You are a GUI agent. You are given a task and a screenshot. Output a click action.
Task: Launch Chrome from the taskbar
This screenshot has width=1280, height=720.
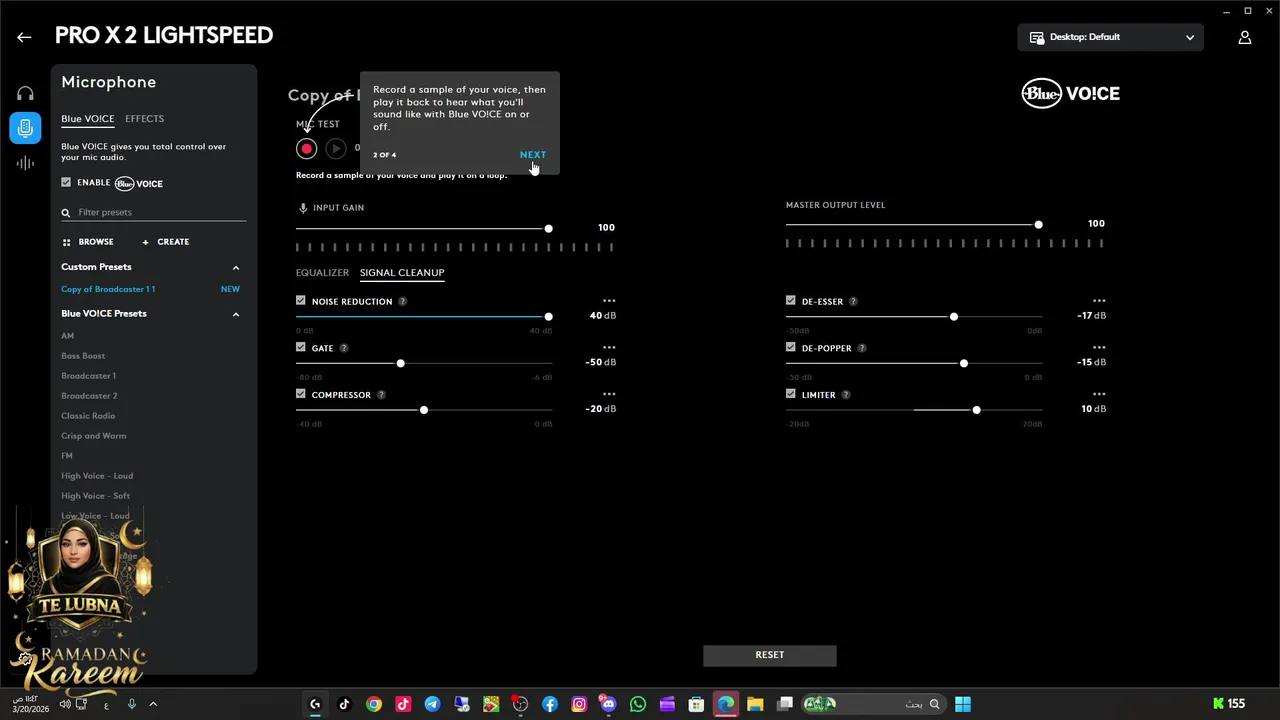click(x=373, y=704)
